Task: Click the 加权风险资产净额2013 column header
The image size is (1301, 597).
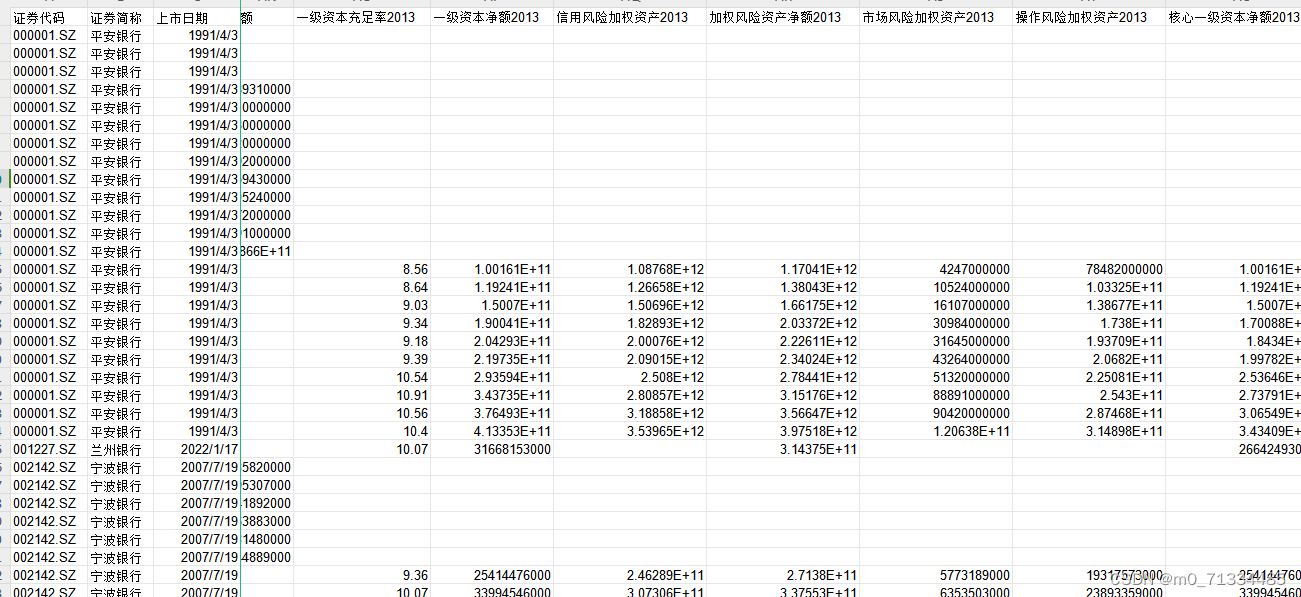Action: coord(783,17)
